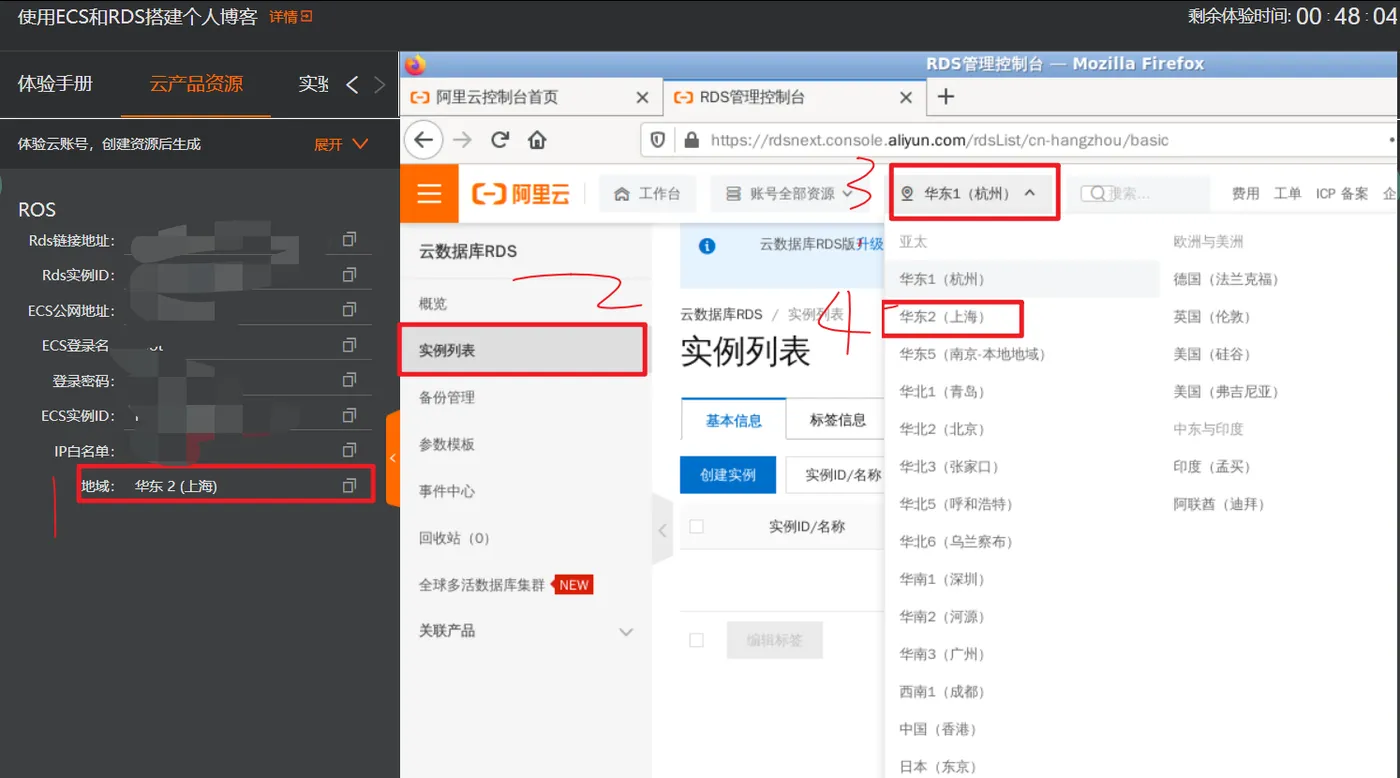1400x778 pixels.
Task: Click the shield tracking protection icon
Action: point(658,140)
